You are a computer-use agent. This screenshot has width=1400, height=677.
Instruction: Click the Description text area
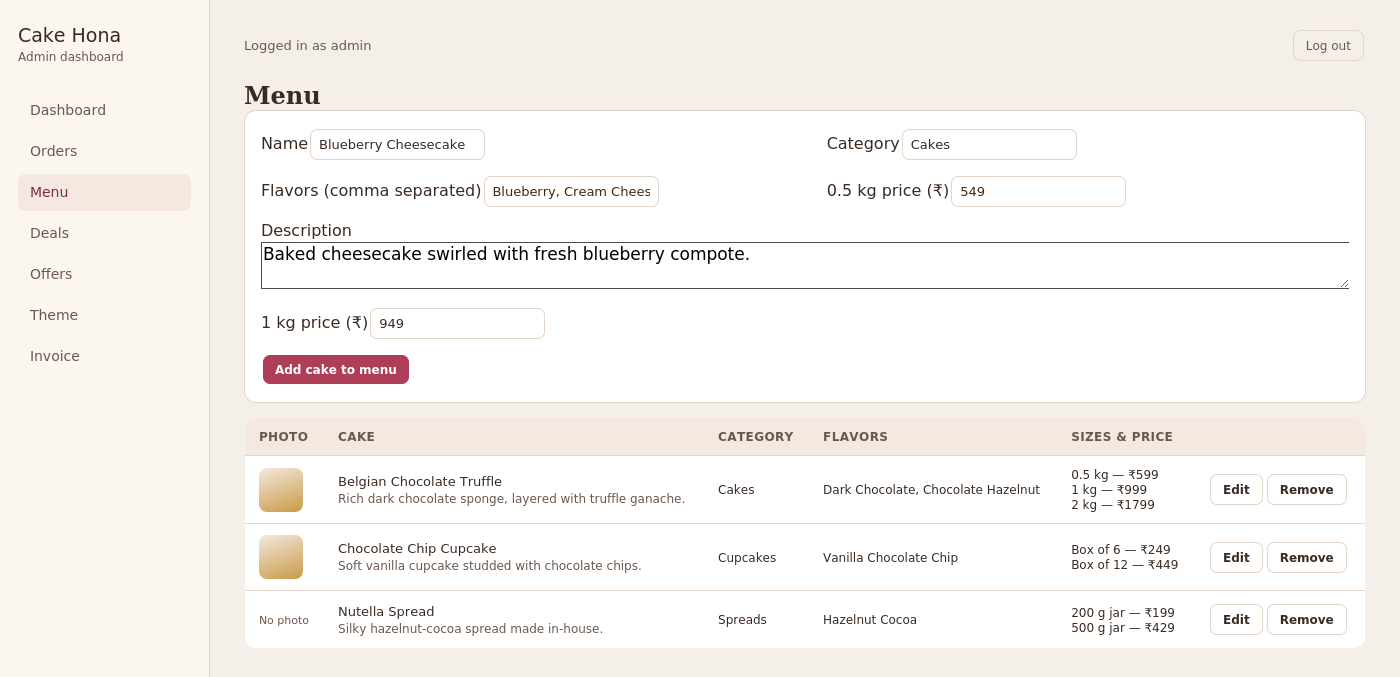805,265
